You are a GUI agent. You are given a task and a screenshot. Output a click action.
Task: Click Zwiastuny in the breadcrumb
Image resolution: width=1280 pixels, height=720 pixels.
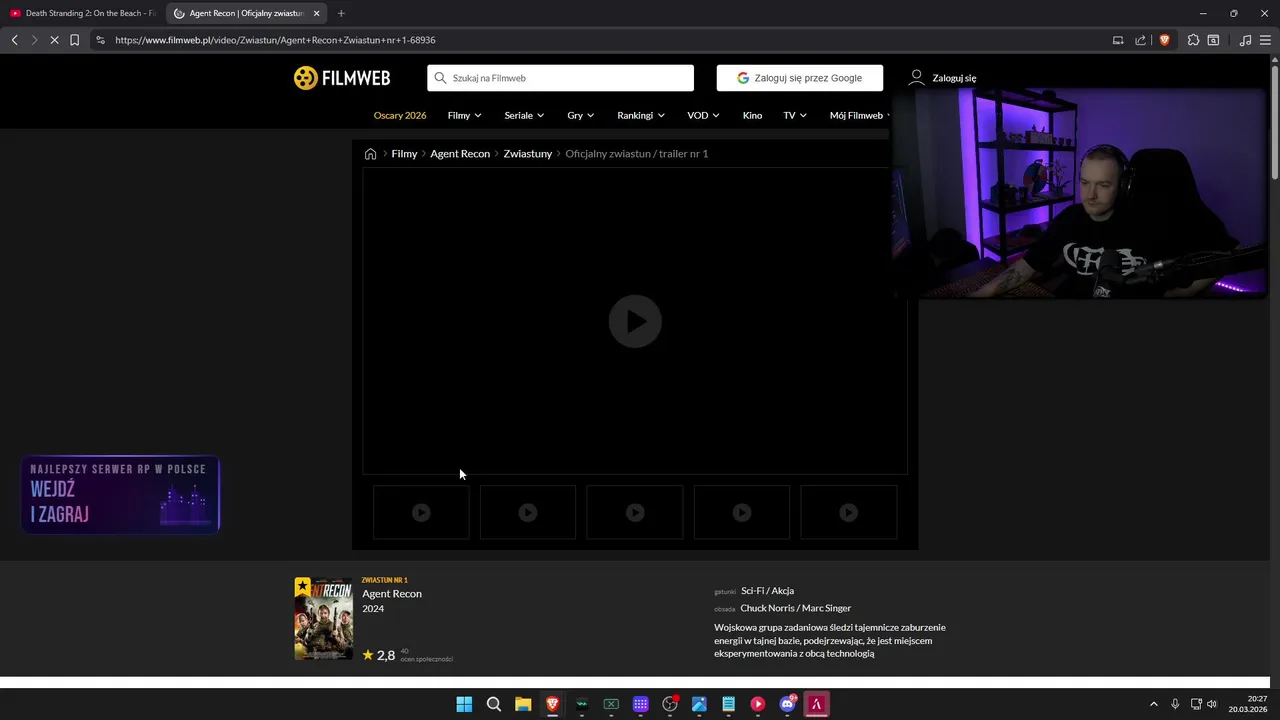[x=528, y=154]
